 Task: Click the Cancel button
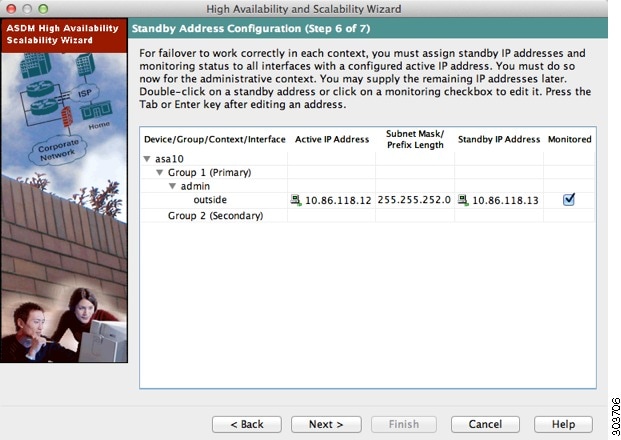[485, 424]
